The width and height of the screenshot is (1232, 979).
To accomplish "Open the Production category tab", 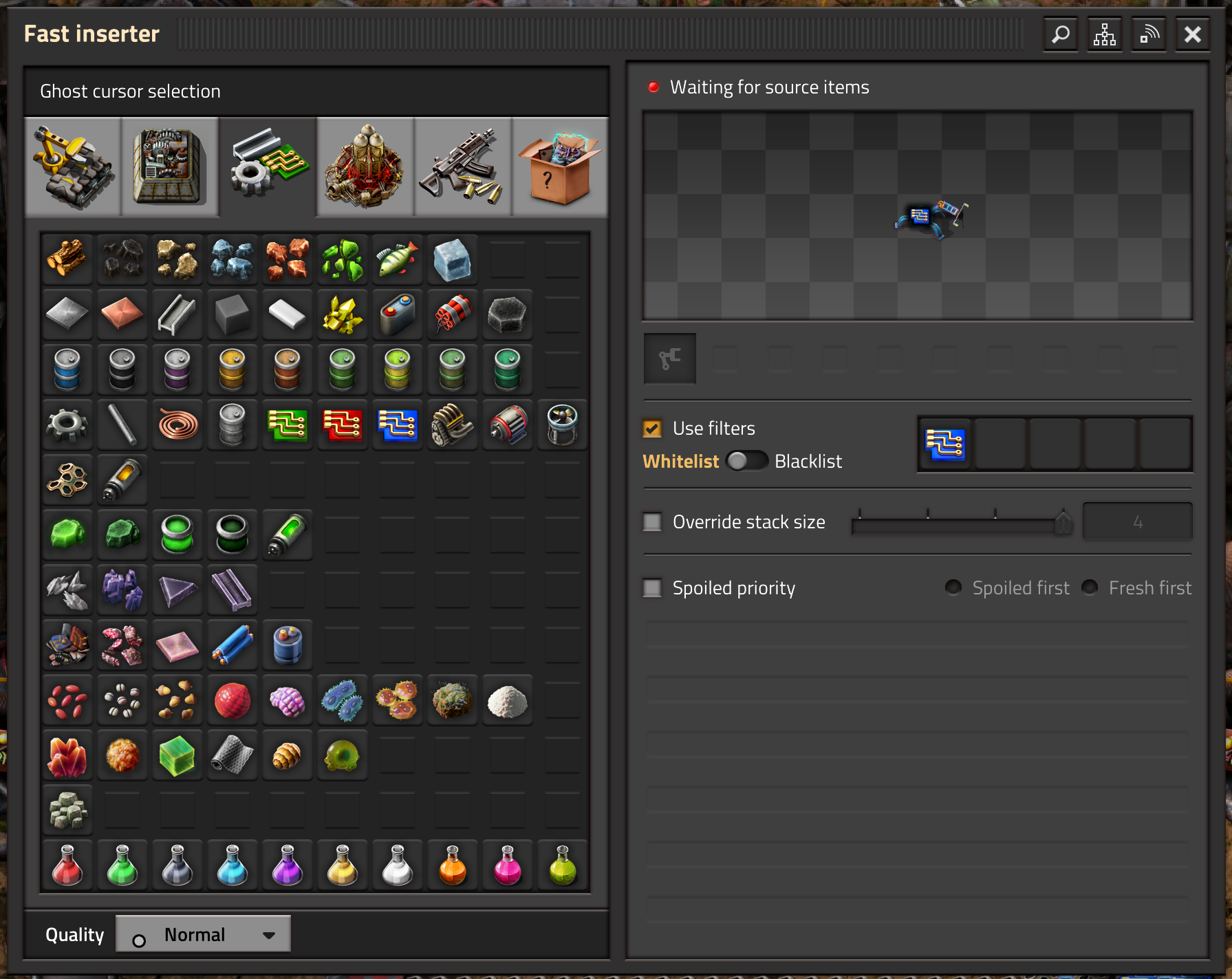I will point(170,167).
